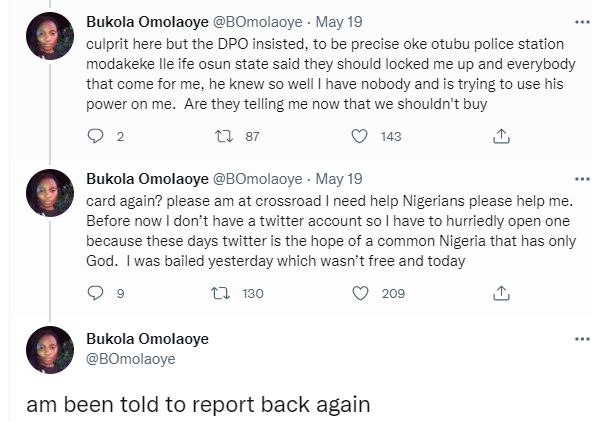Open May 19 timestamp of second tweet
This screenshot has width=592, height=422.
pyautogui.click(x=339, y=179)
